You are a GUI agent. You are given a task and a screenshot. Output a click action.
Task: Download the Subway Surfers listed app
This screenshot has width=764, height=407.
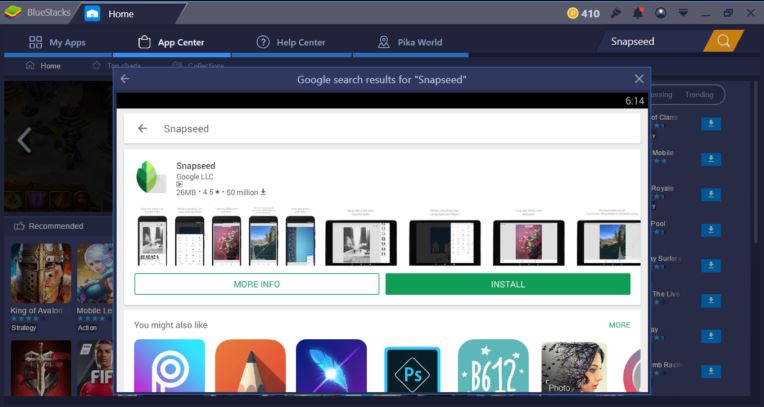coord(711,265)
